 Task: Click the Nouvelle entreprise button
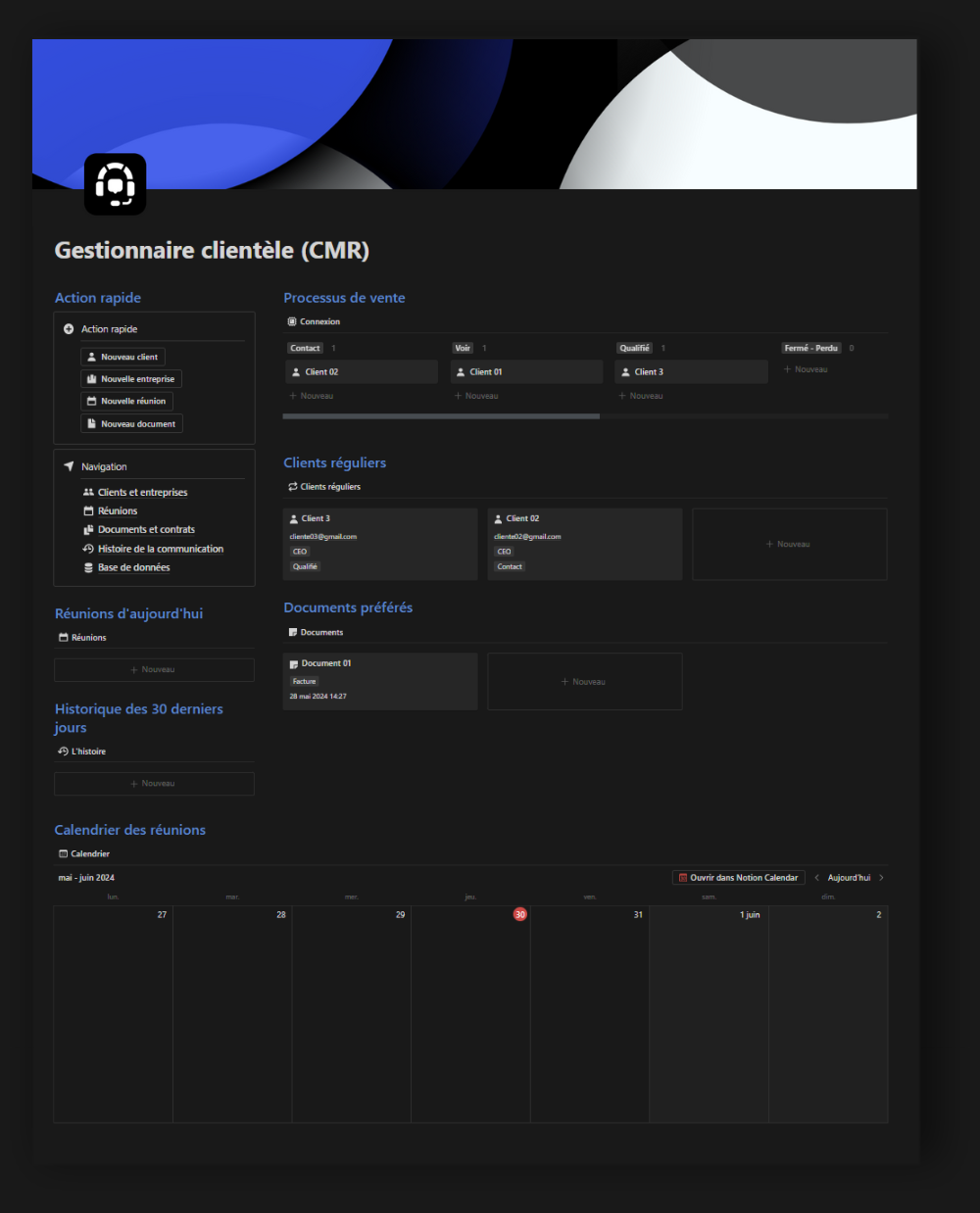pos(131,379)
